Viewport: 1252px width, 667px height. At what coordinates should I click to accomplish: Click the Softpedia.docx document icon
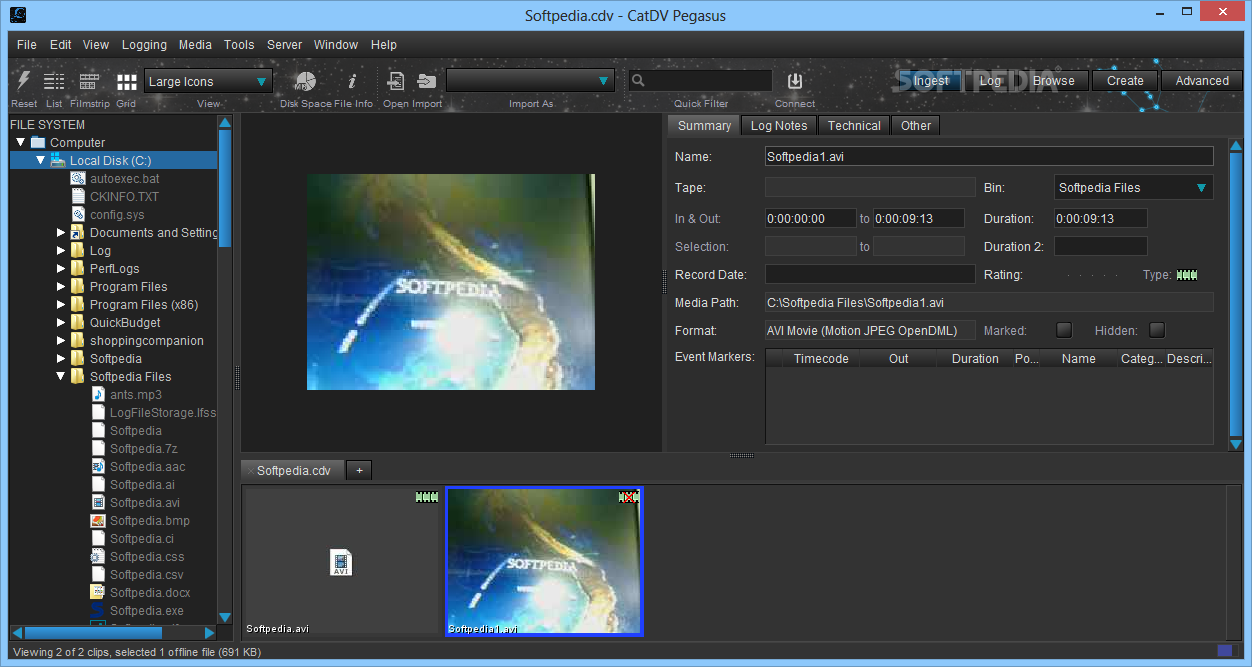(98, 592)
